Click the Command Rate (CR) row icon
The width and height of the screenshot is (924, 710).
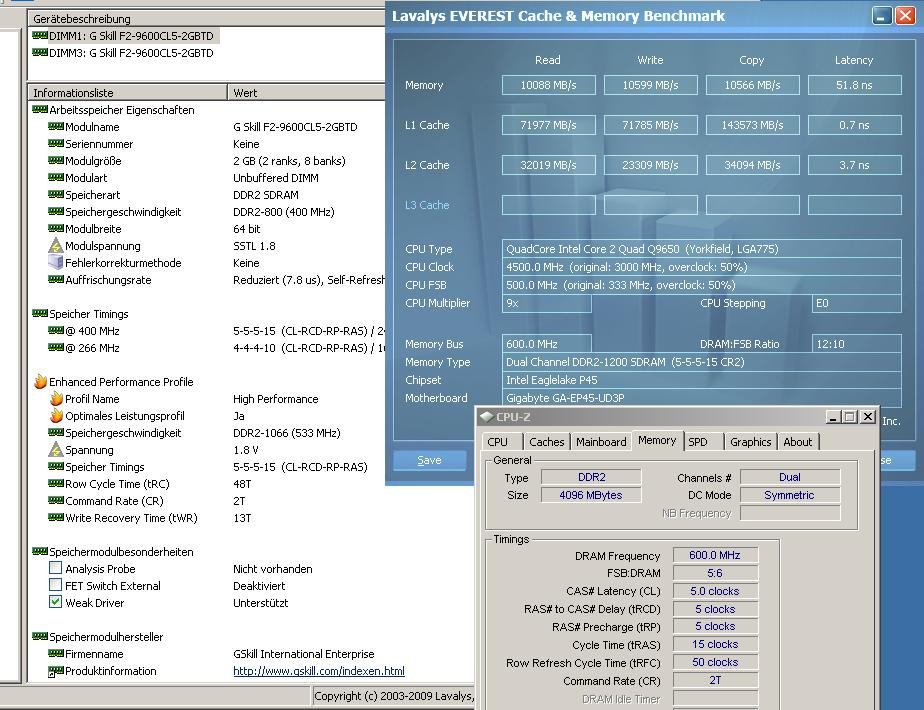pos(55,501)
